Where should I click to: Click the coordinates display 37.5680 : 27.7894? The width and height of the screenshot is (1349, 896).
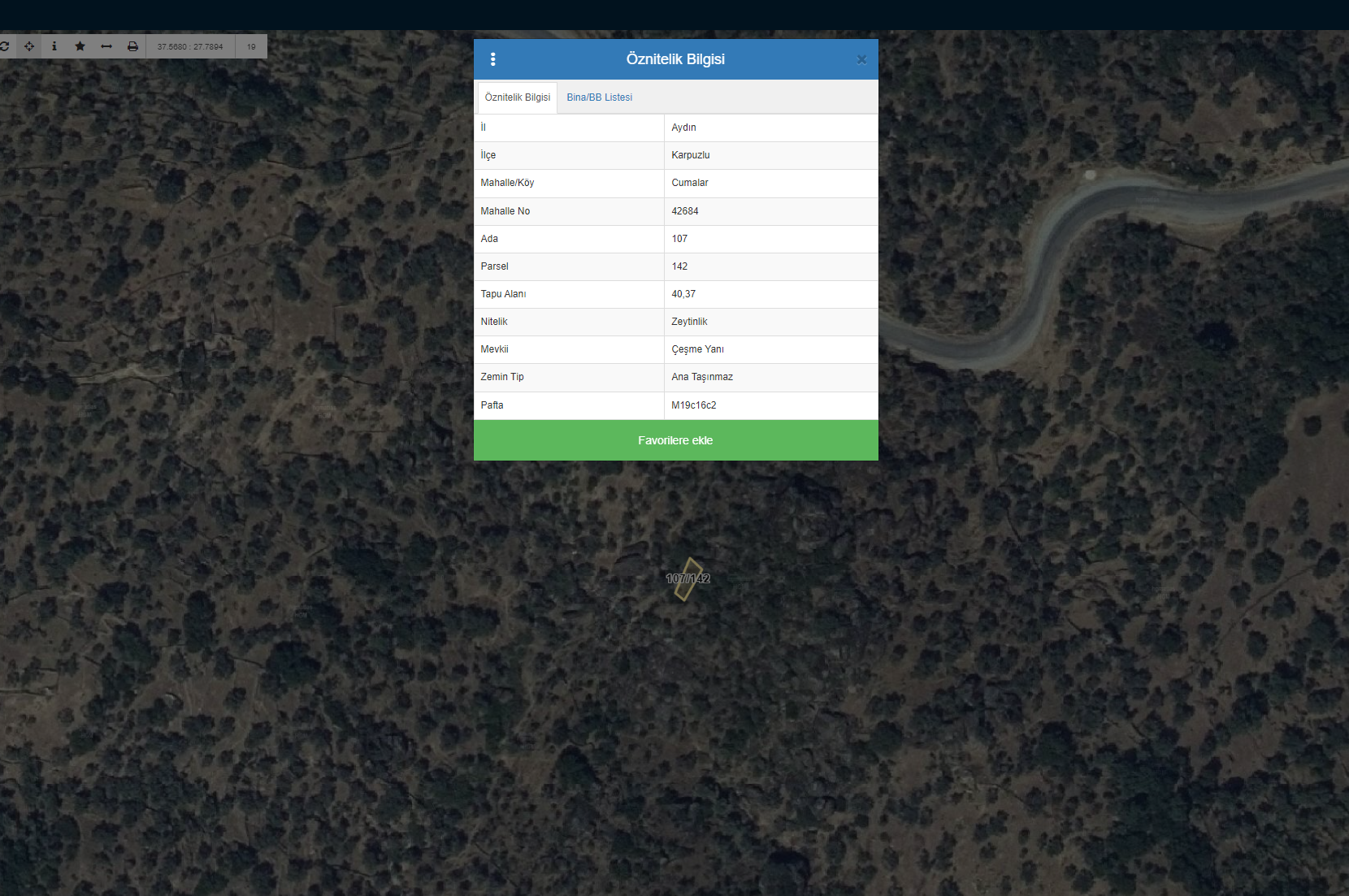pyautogui.click(x=190, y=46)
